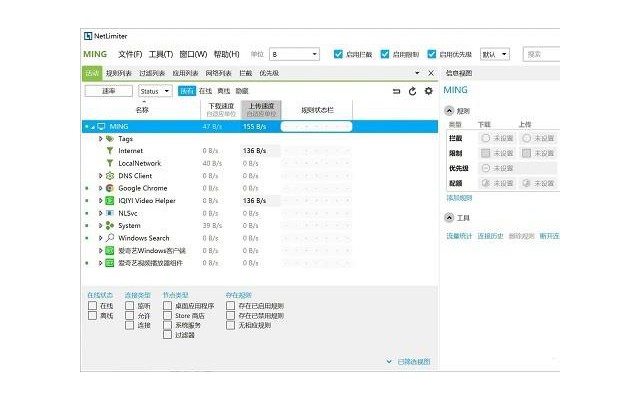Click the 优先级 rule circle icon
640x400 pixels.
485,168
